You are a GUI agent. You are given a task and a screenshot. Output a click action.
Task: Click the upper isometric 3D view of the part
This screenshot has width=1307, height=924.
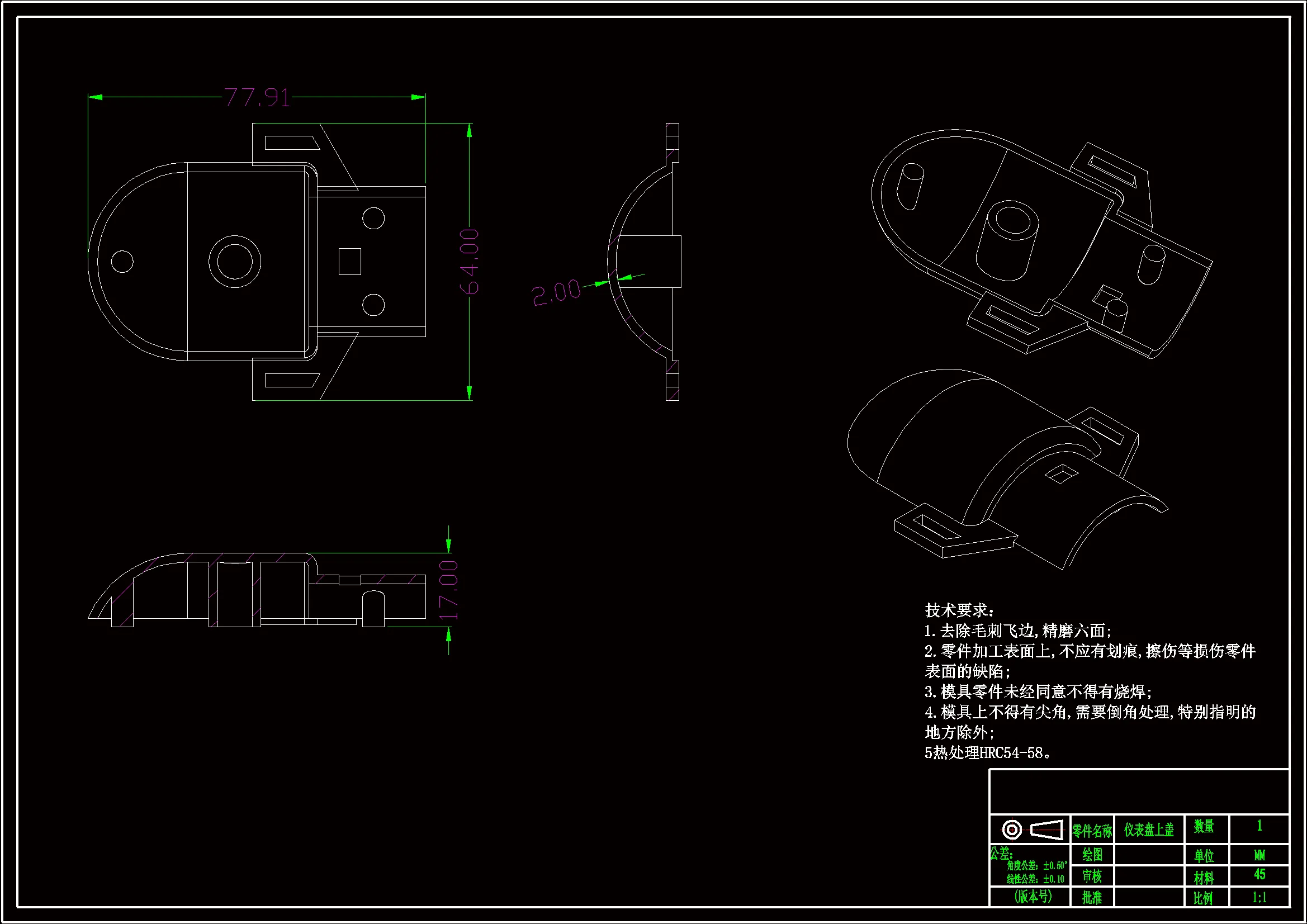pos(1041,245)
